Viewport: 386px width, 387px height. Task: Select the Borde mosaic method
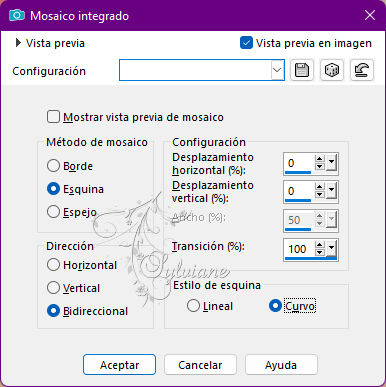click(53, 166)
